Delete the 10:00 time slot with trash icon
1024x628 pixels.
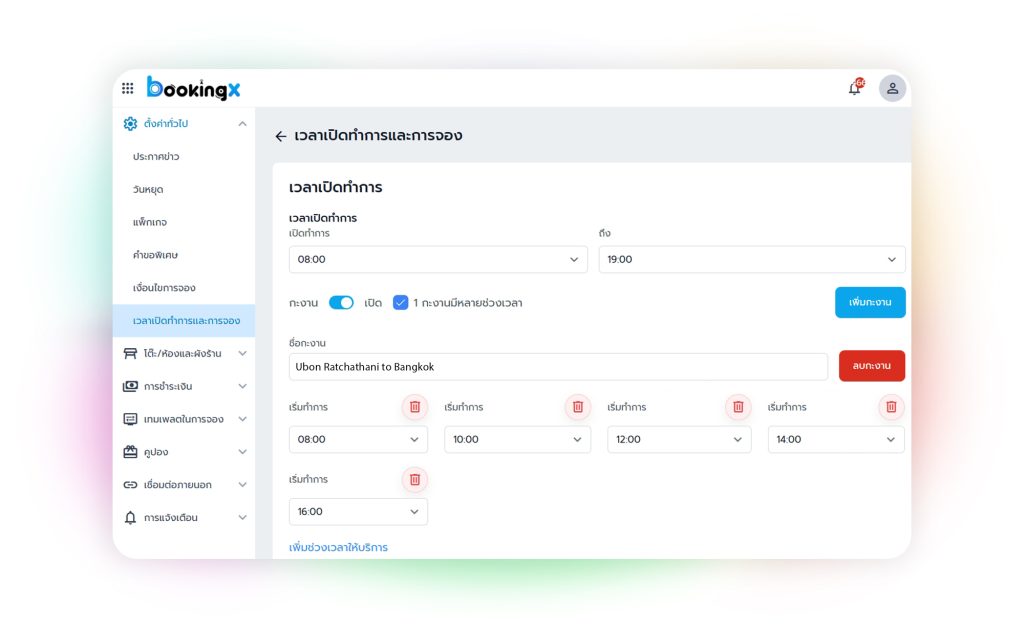(577, 407)
